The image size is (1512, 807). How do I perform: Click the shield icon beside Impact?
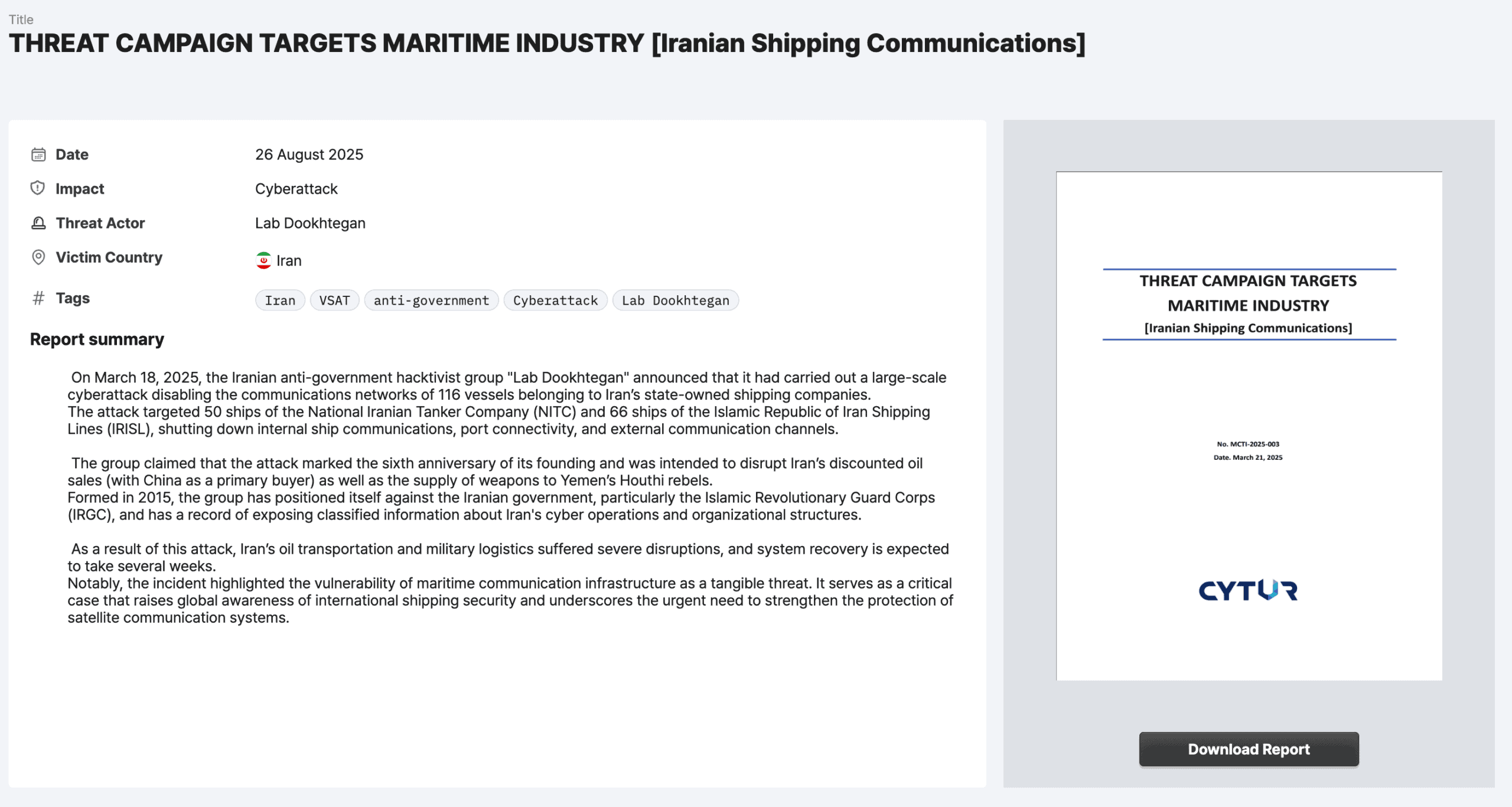pos(38,188)
